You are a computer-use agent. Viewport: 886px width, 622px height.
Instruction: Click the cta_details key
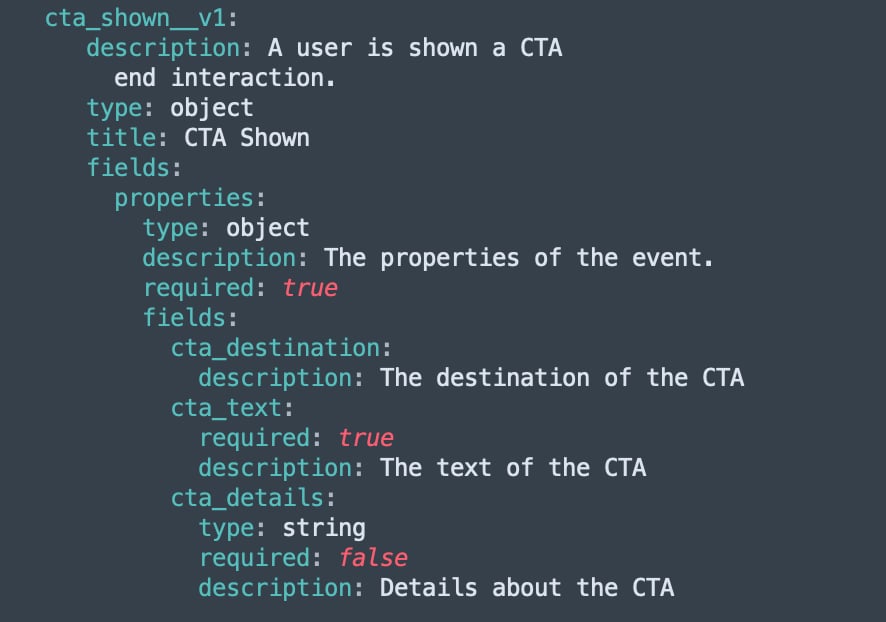tap(247, 498)
